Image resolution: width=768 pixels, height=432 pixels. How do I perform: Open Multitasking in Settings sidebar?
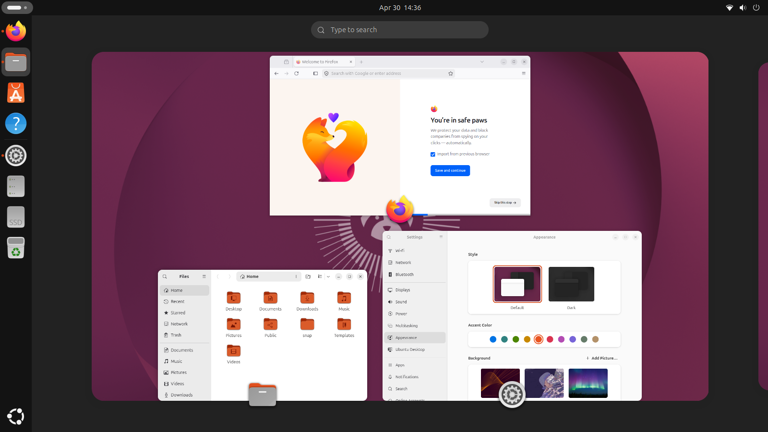tap(415, 326)
